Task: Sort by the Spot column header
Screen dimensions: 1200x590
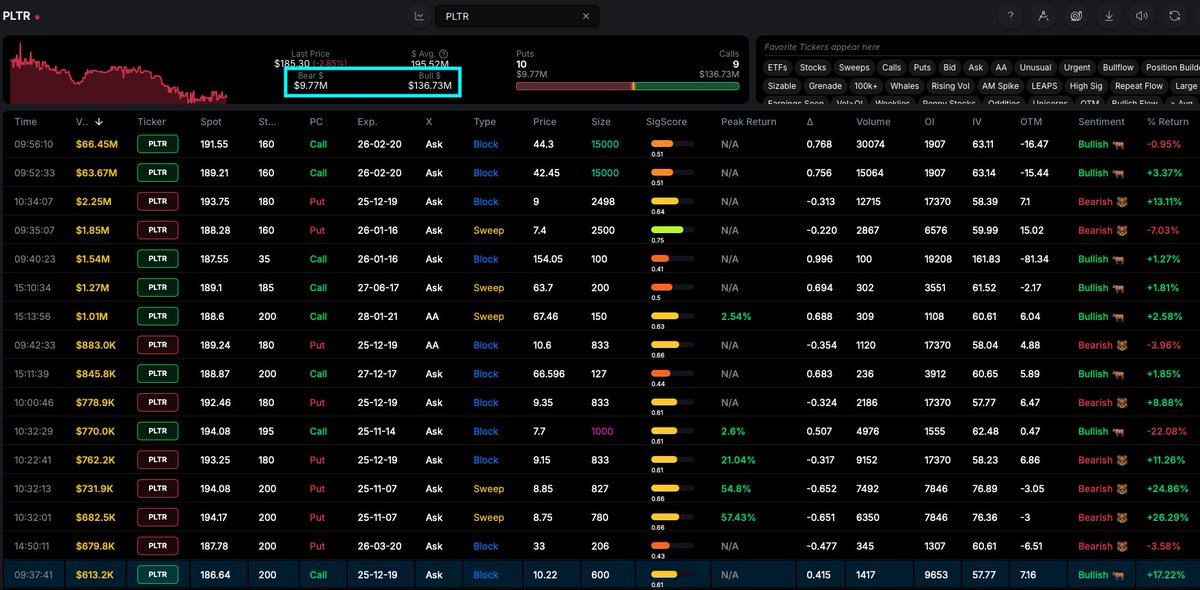Action: [x=211, y=121]
